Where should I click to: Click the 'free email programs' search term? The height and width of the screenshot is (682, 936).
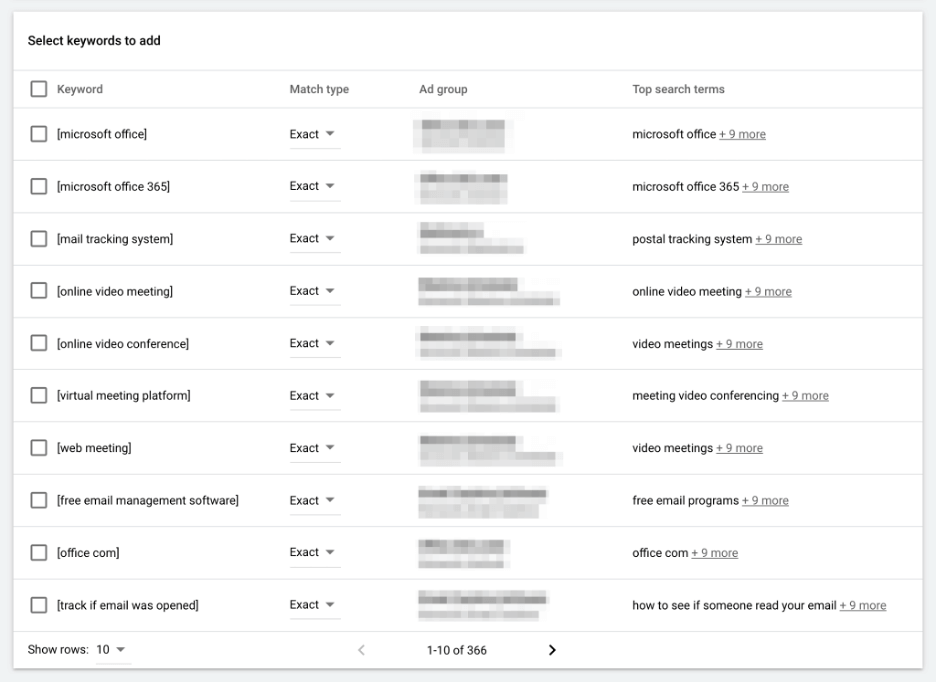click(x=685, y=500)
